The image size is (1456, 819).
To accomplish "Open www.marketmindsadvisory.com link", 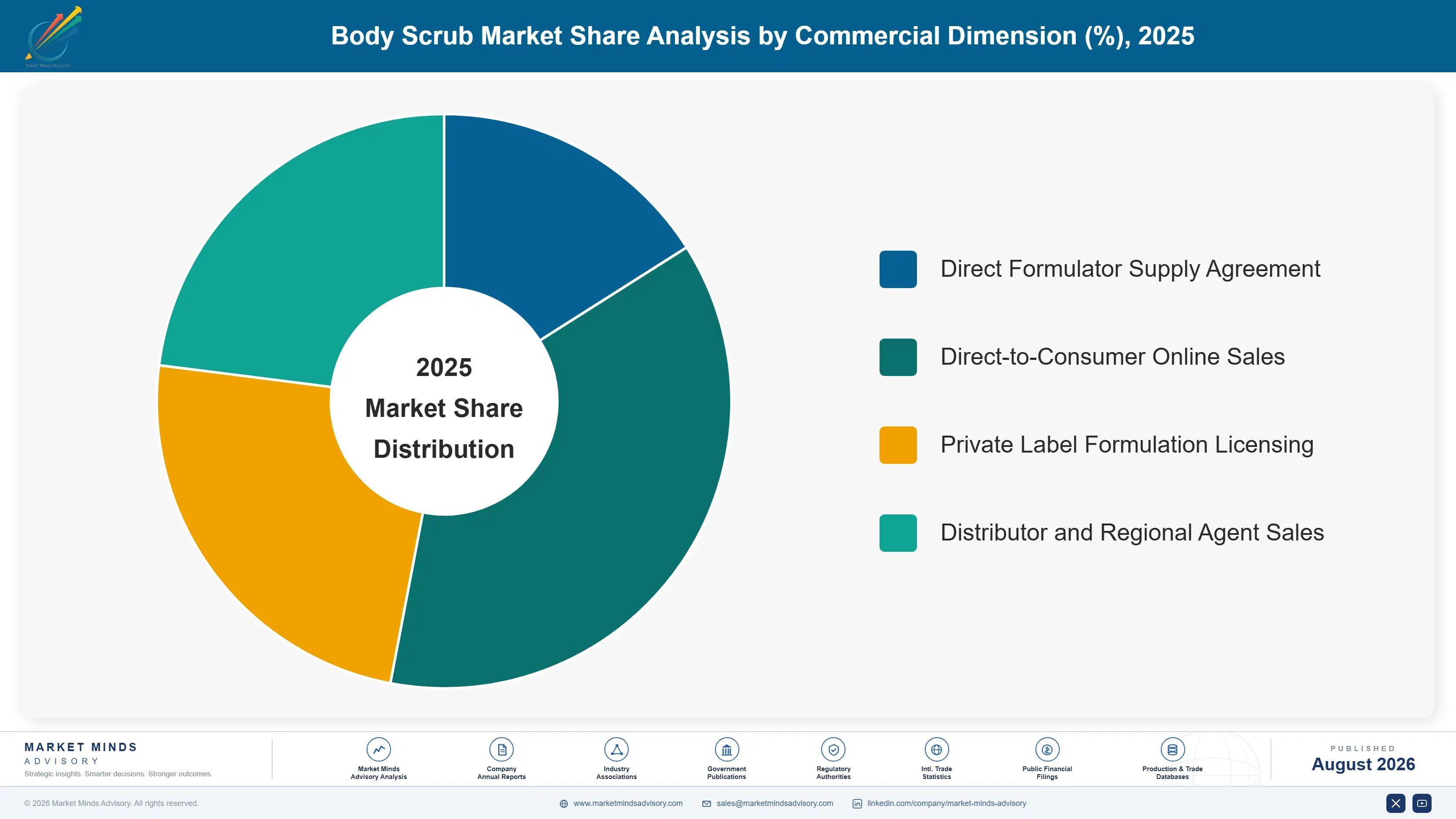I will pos(628,803).
